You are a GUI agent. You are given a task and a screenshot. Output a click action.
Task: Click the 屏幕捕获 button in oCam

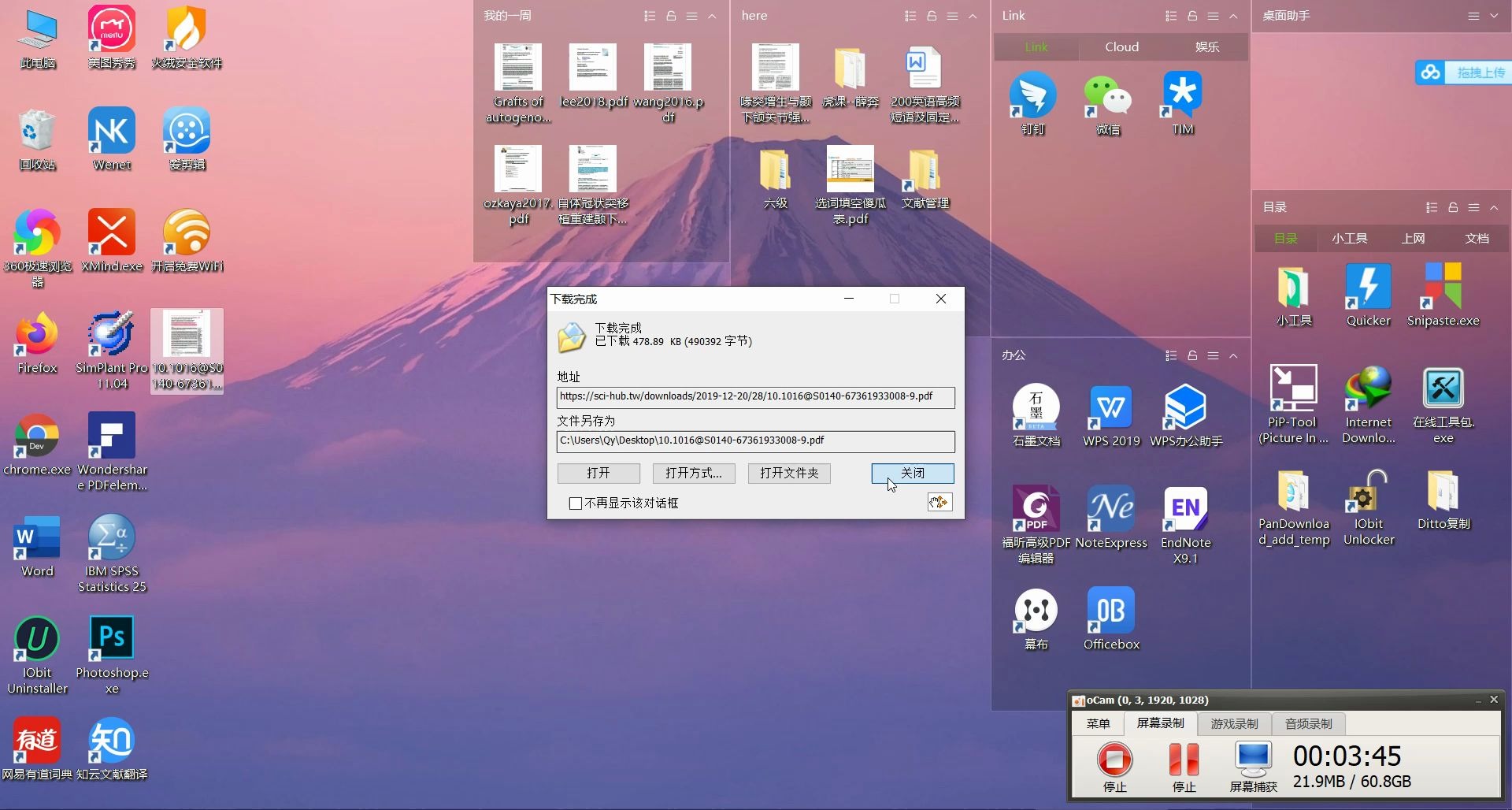1253,767
